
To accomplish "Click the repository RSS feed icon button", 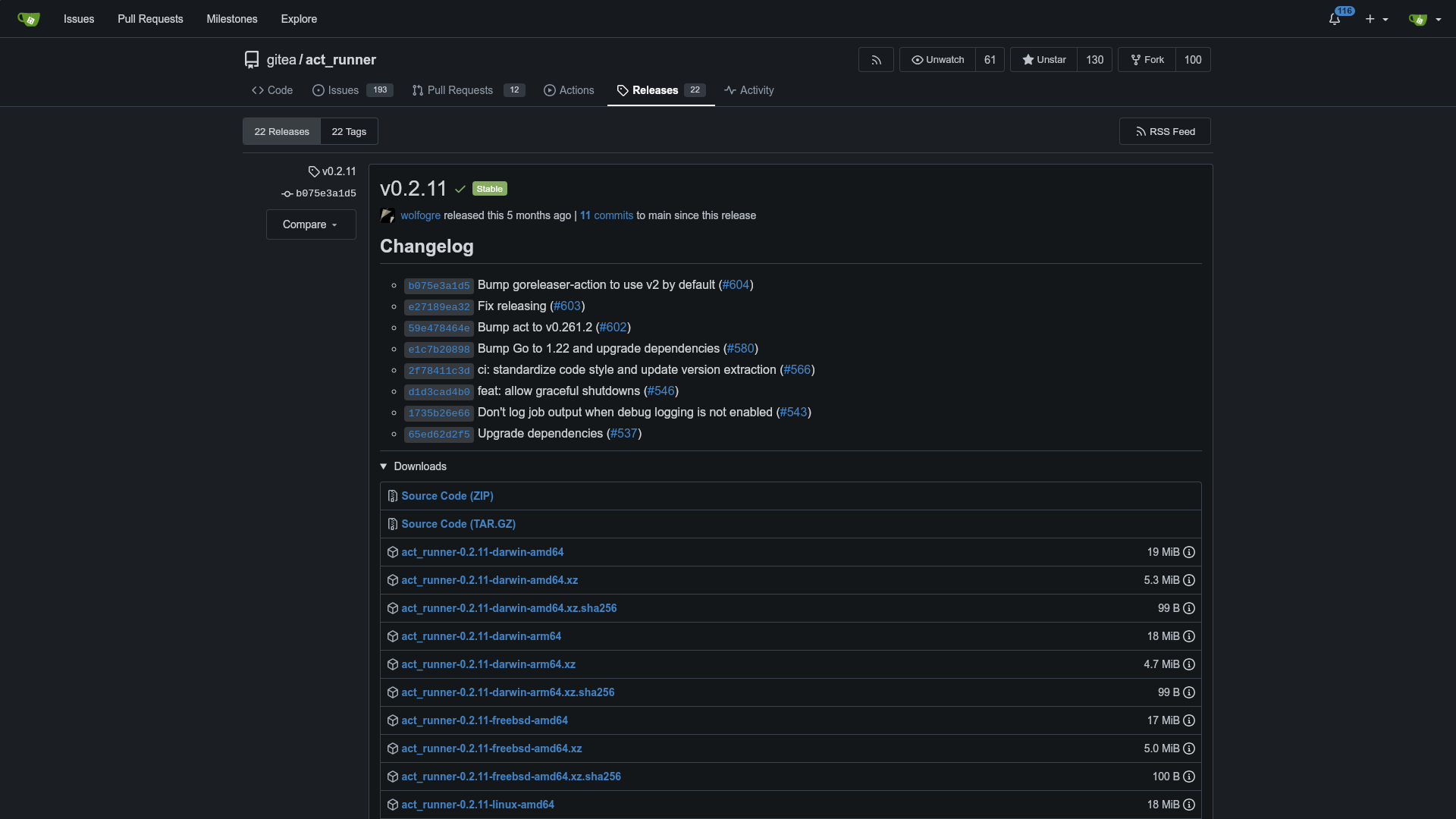I will point(876,60).
